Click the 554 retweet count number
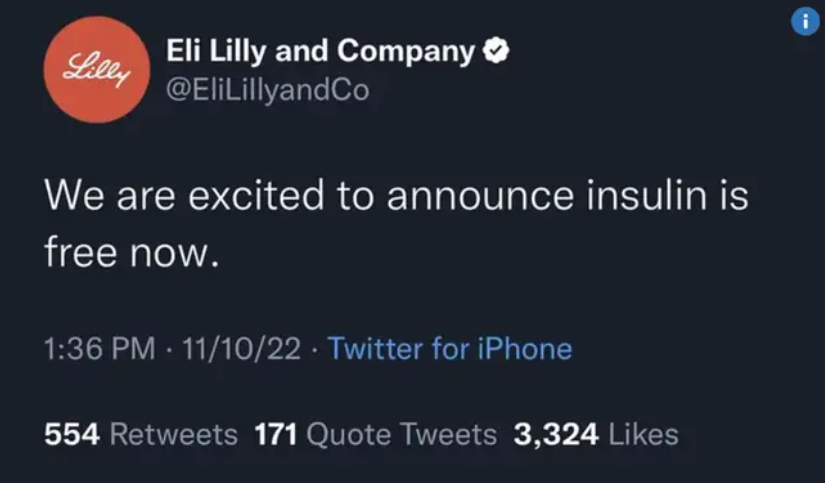Screen dimensions: 825x483 point(72,434)
